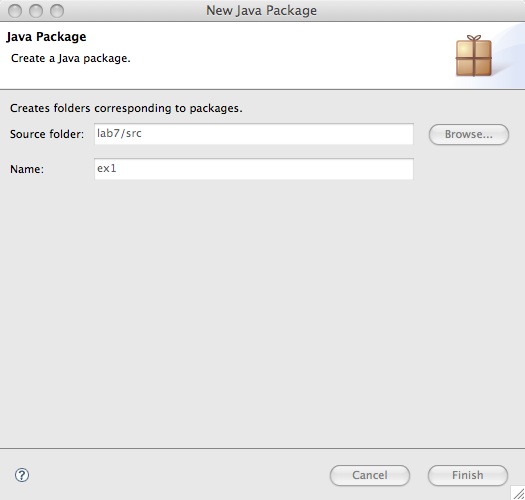The image size is (525, 500).
Task: Focus the Source folder field containing lab7/src
Action: pos(254,134)
